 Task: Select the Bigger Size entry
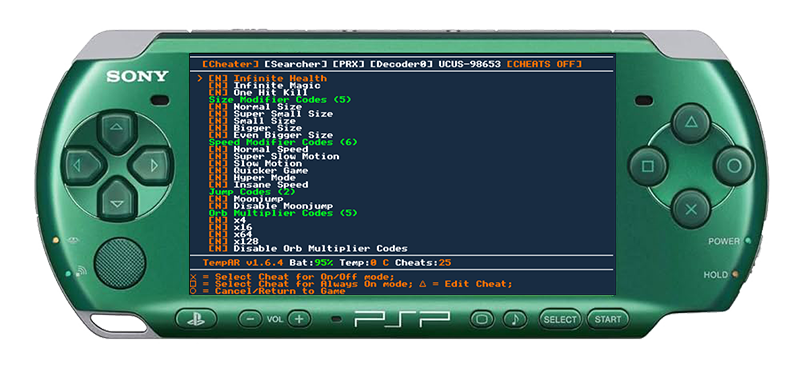point(256,128)
